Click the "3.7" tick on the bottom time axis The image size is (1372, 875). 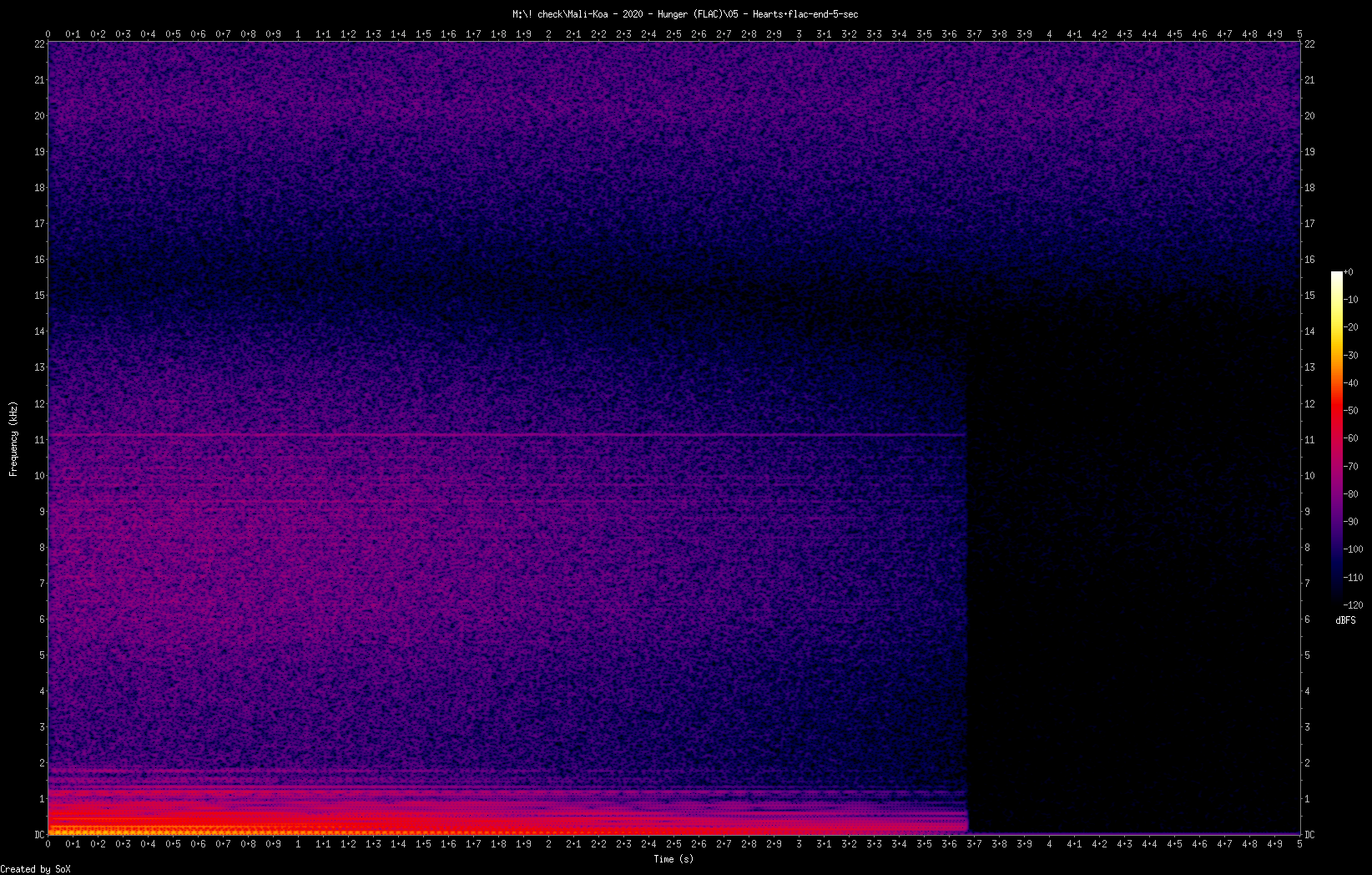[x=974, y=844]
